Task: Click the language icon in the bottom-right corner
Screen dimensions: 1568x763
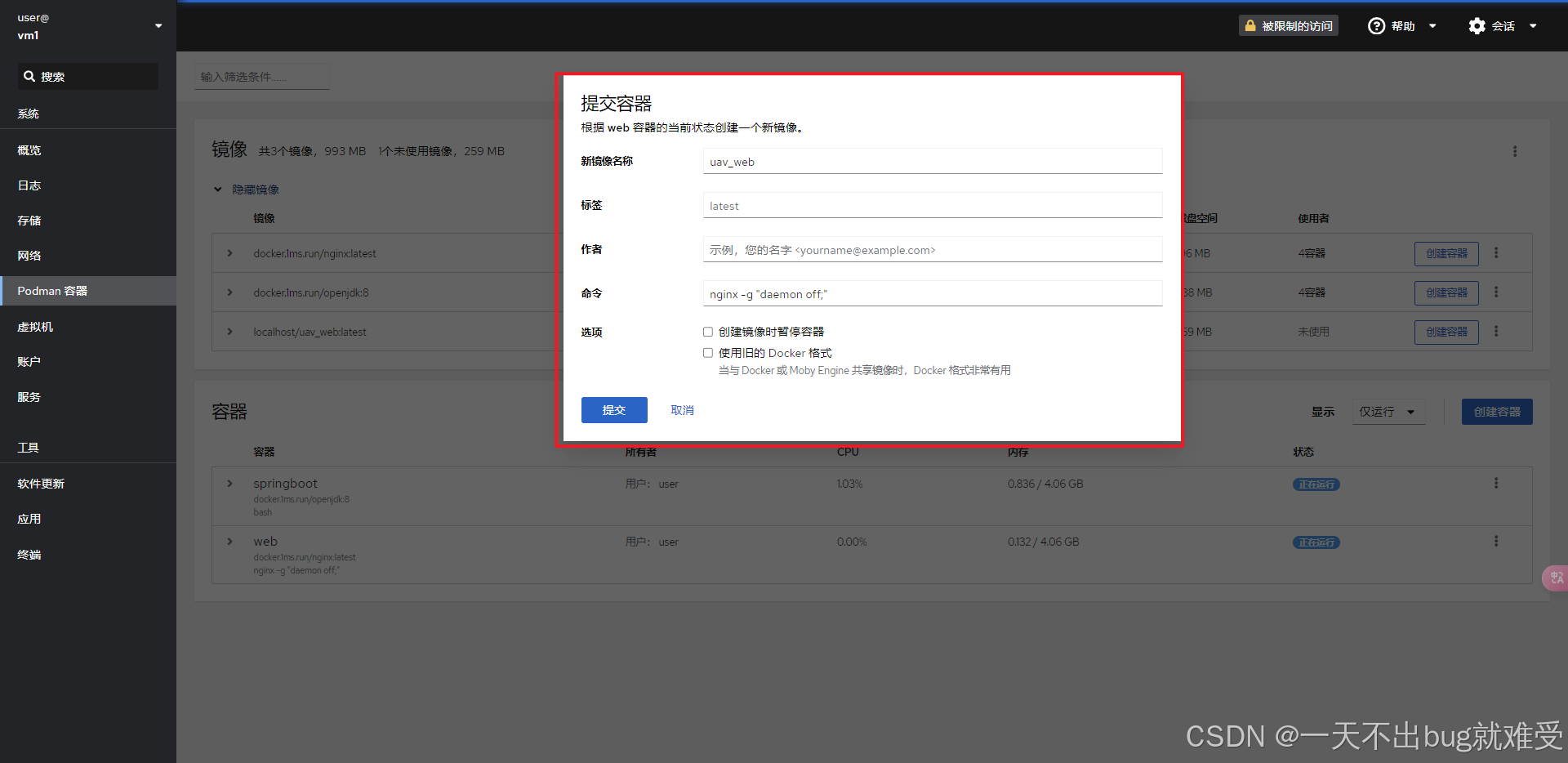Action: (1554, 578)
